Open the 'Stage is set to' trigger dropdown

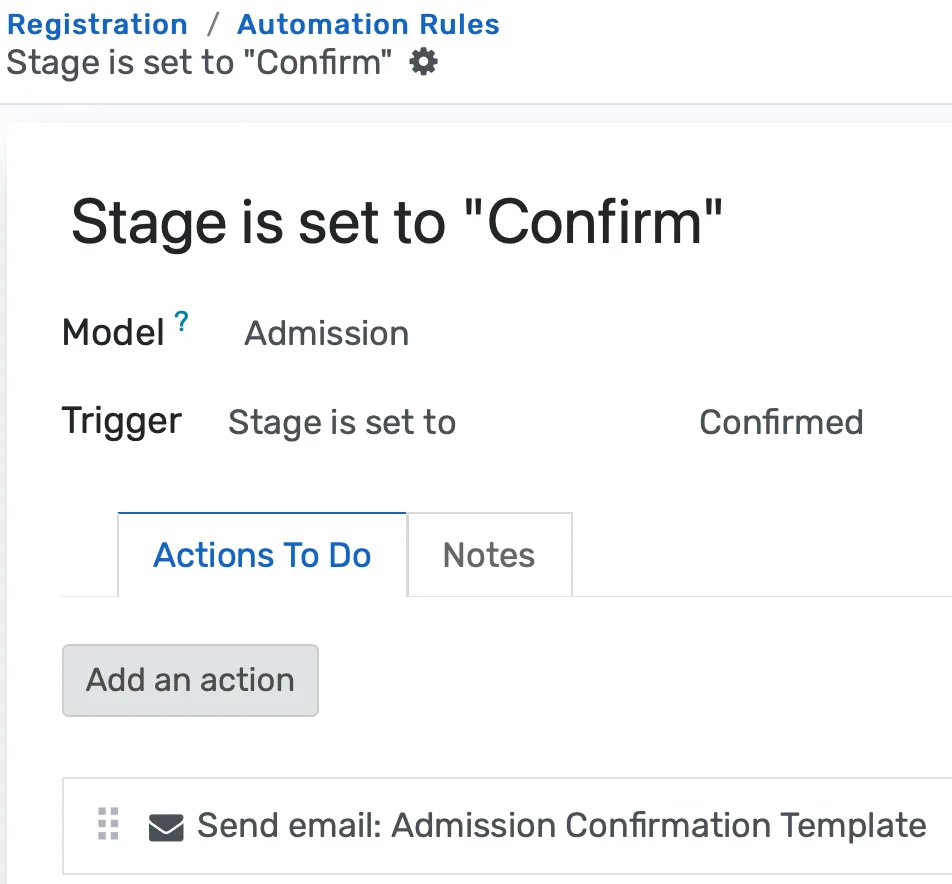[342, 422]
